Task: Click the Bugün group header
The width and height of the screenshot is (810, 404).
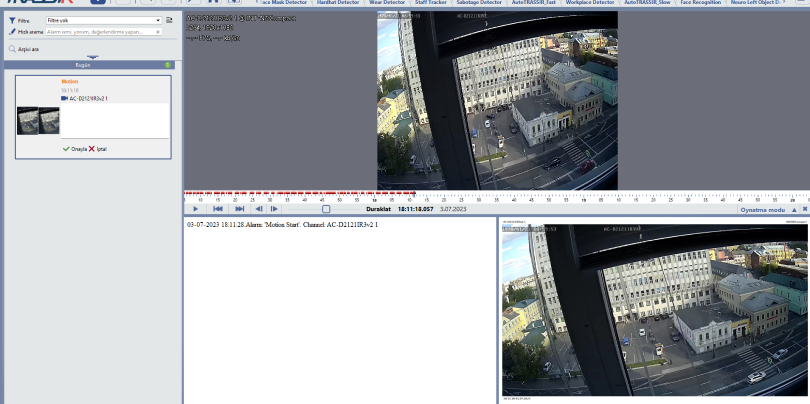Action: coord(89,65)
